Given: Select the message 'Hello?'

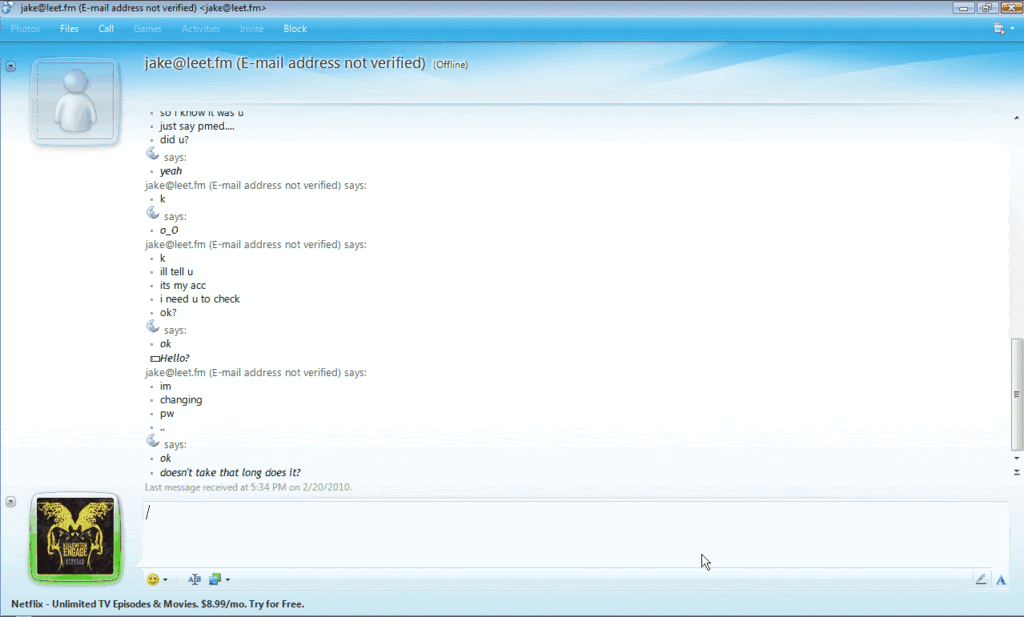Looking at the screenshot, I should (x=175, y=358).
